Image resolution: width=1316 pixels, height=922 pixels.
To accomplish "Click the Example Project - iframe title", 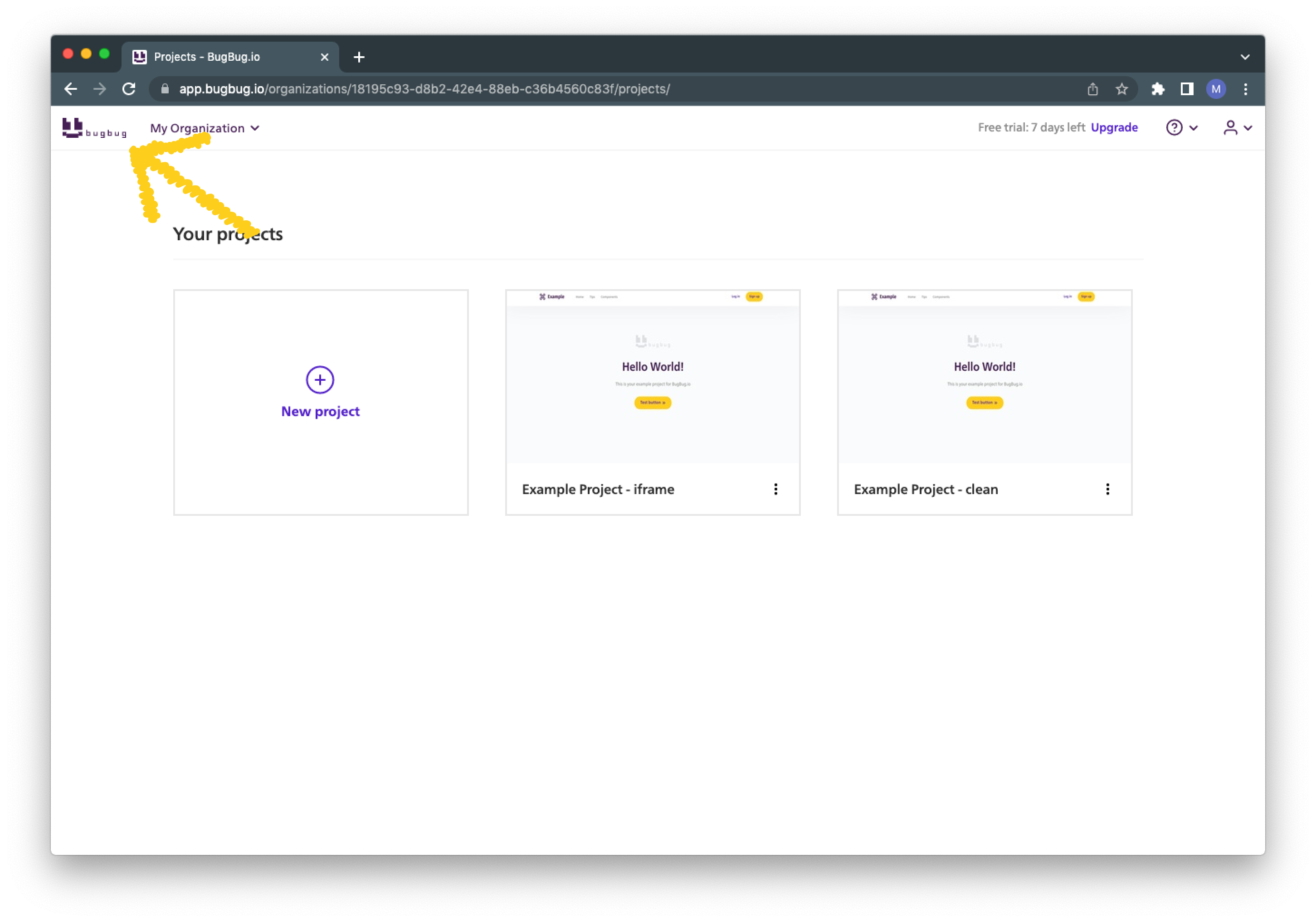I will (598, 489).
